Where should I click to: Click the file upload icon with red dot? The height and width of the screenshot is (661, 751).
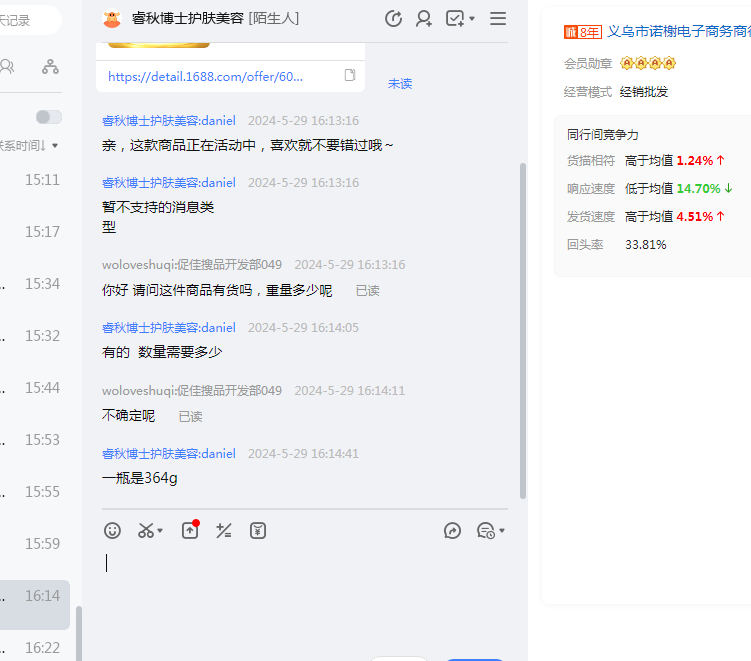[x=190, y=531]
